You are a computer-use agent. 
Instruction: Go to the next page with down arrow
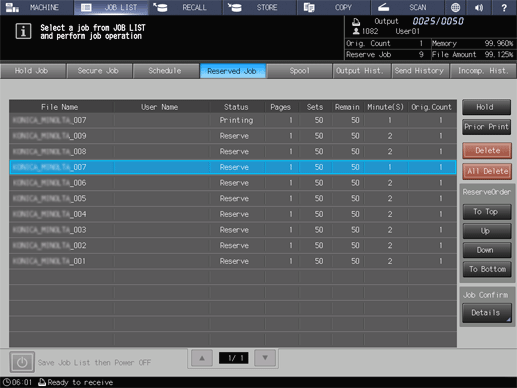click(265, 358)
